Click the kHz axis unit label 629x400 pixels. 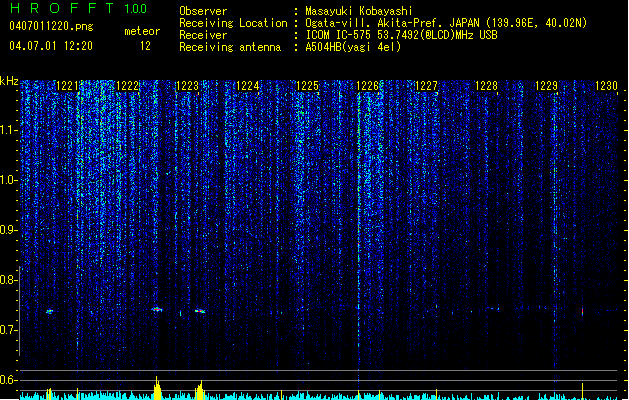coord(9,81)
